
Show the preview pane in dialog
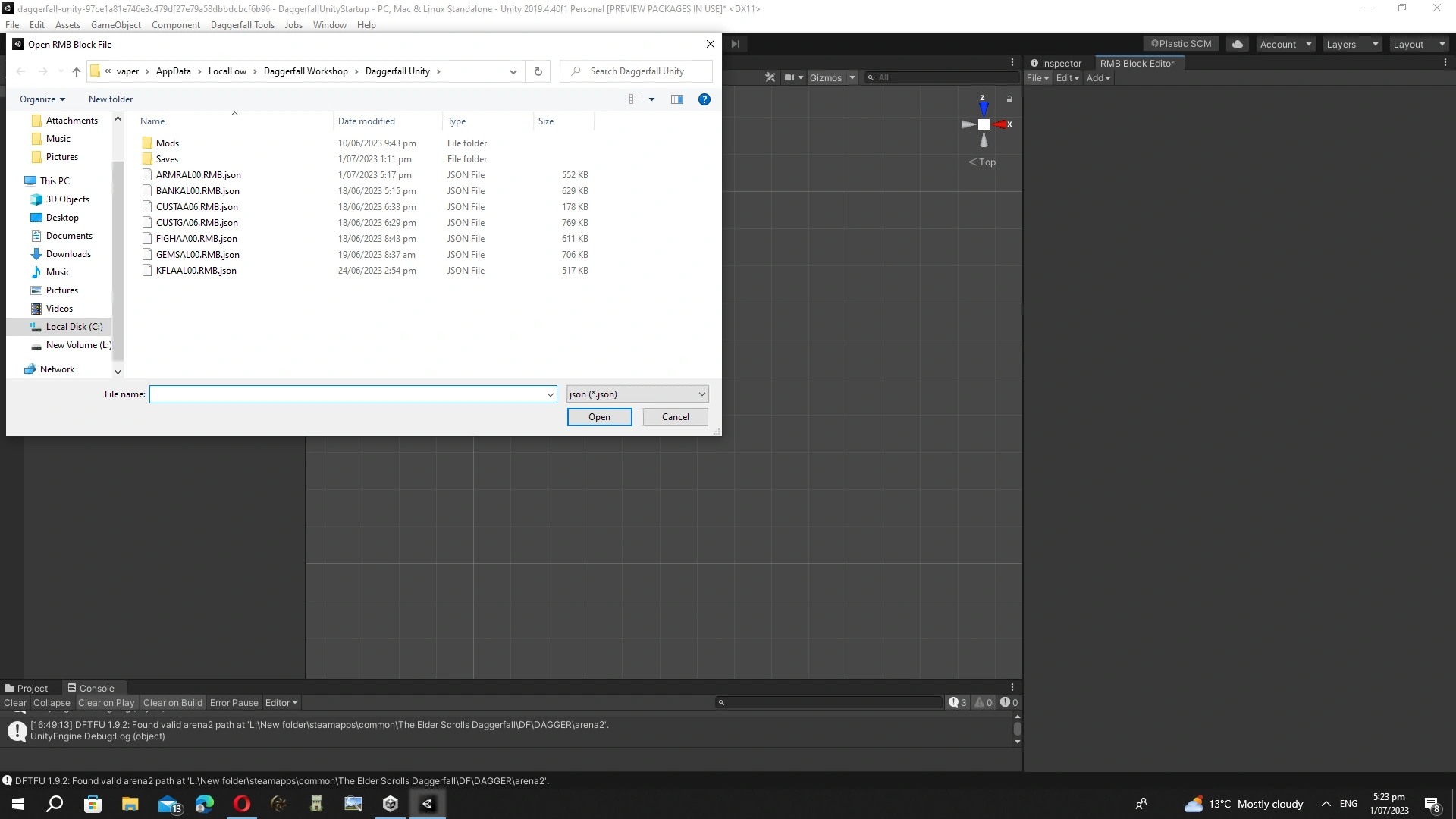676,99
